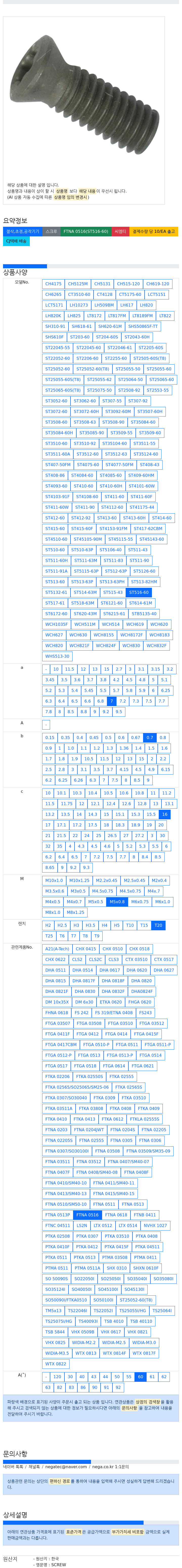Choose model number CH4175
Image resolution: width=182 pixels, height=1568 pixels.
pyautogui.click(x=53, y=284)
